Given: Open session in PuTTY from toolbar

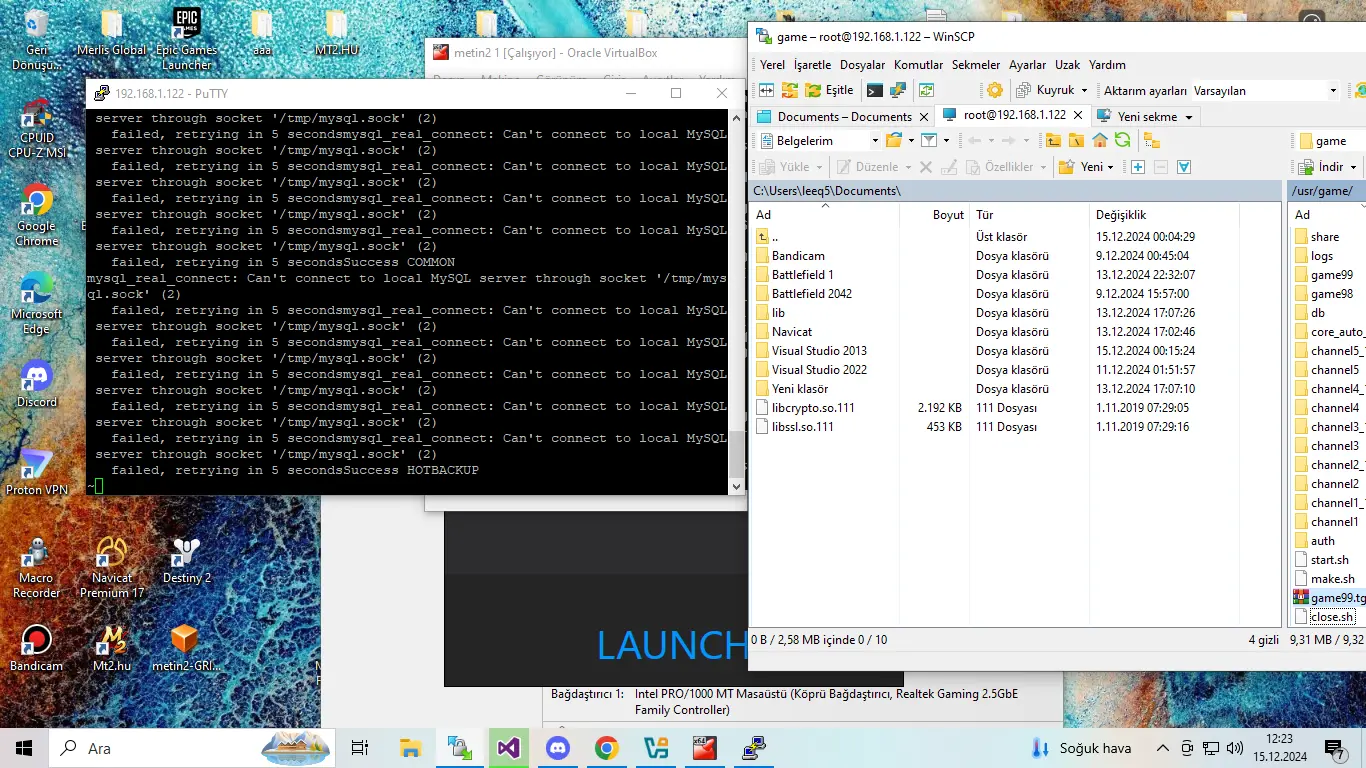Looking at the screenshot, I should click(x=897, y=90).
